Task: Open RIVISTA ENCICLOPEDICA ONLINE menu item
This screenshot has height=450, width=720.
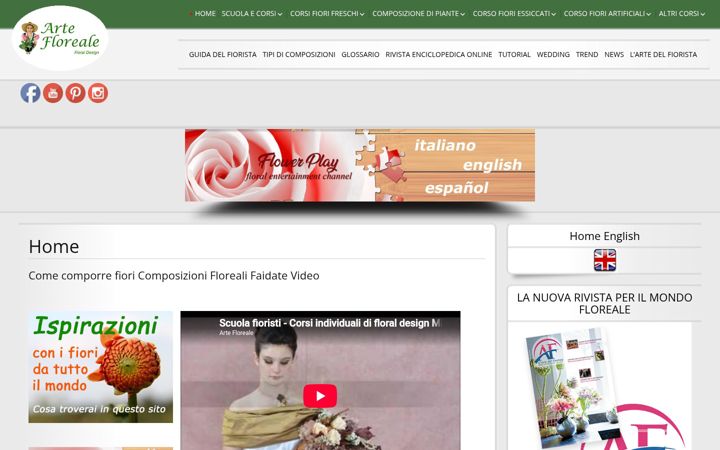Action: [x=439, y=54]
